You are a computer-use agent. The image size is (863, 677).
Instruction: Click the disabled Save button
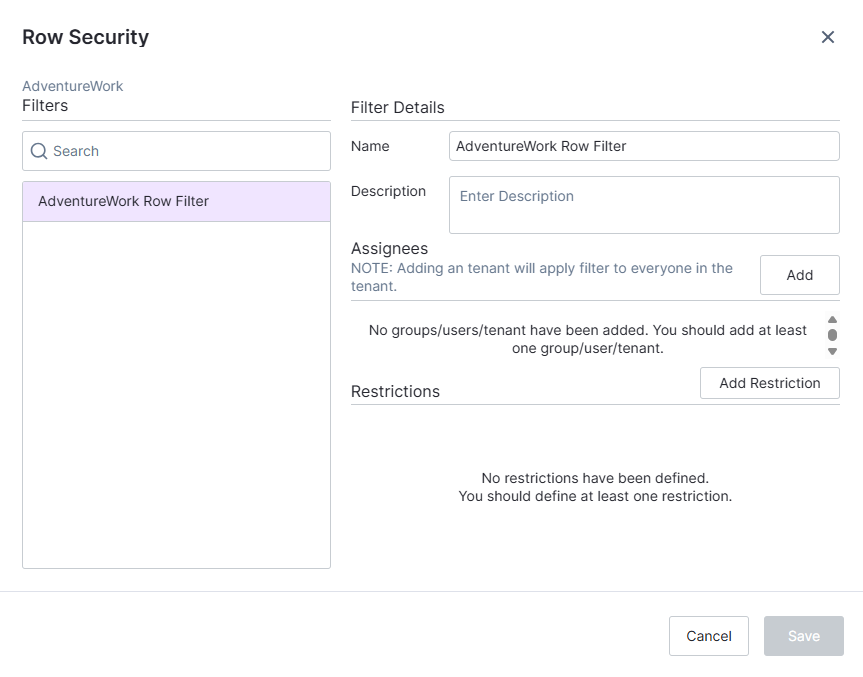[803, 636]
